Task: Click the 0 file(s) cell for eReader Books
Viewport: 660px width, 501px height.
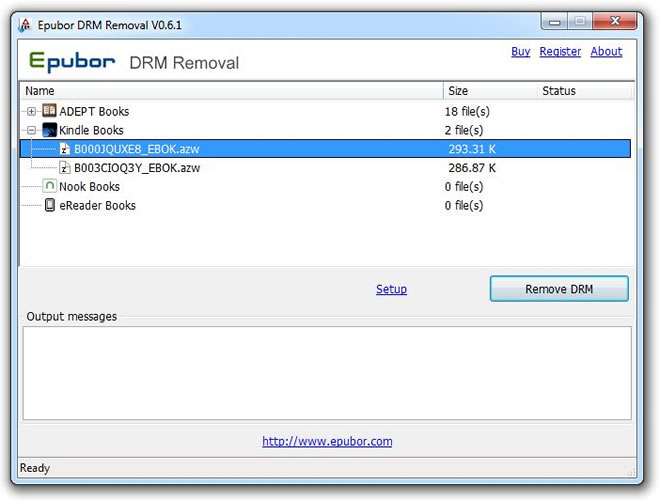Action: click(464, 205)
